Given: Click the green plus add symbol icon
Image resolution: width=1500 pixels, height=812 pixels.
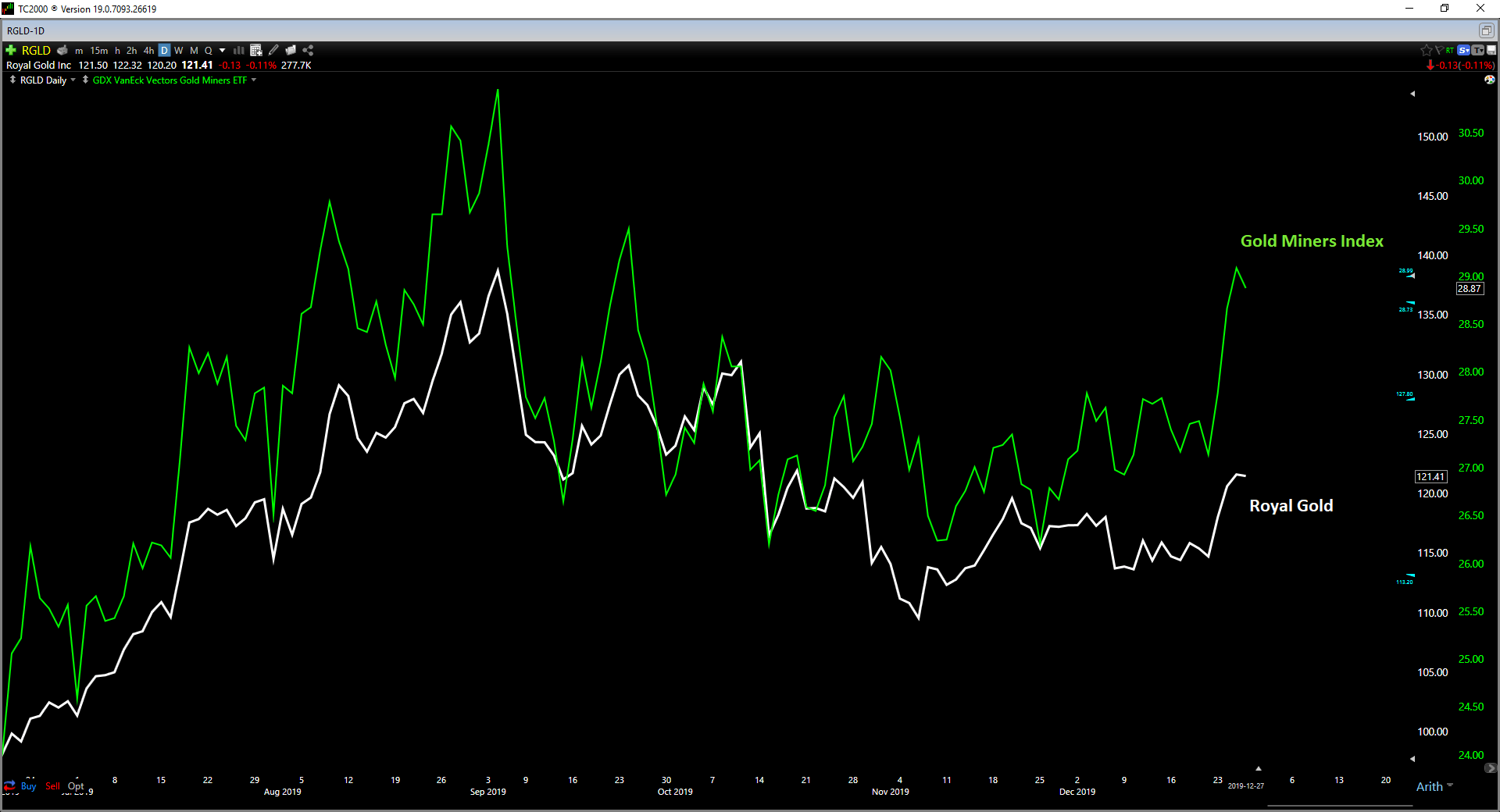Looking at the screenshot, I should point(11,50).
